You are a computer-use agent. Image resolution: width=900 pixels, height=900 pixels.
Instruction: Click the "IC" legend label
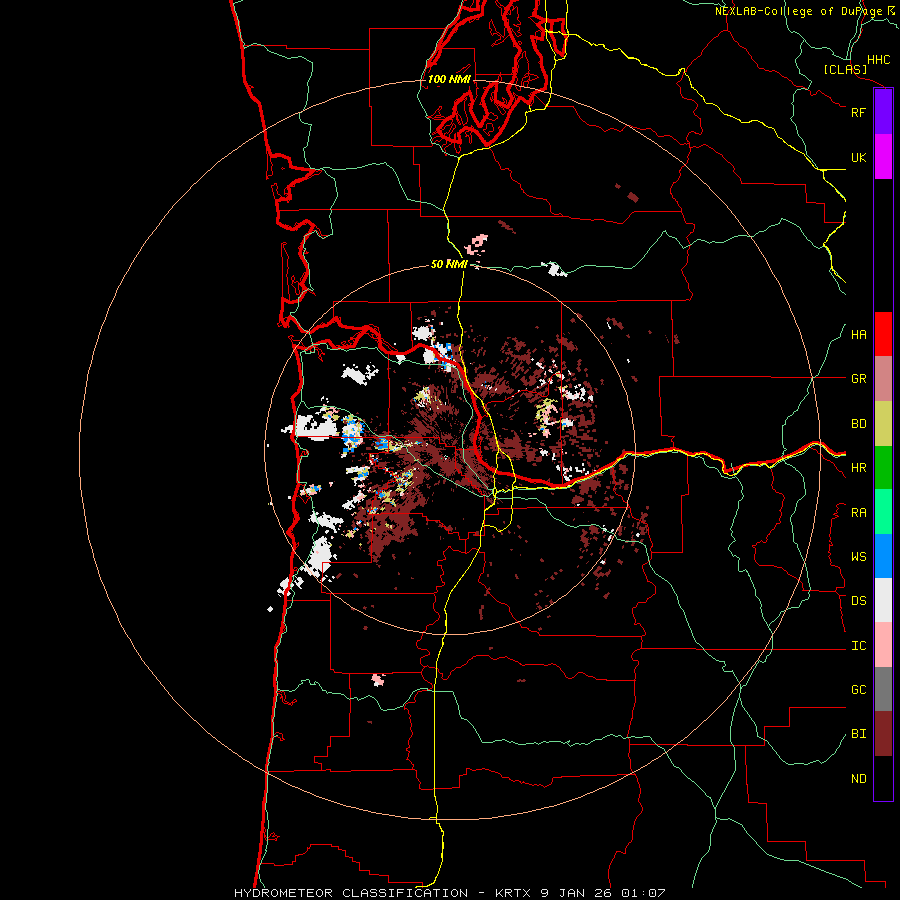tap(858, 646)
